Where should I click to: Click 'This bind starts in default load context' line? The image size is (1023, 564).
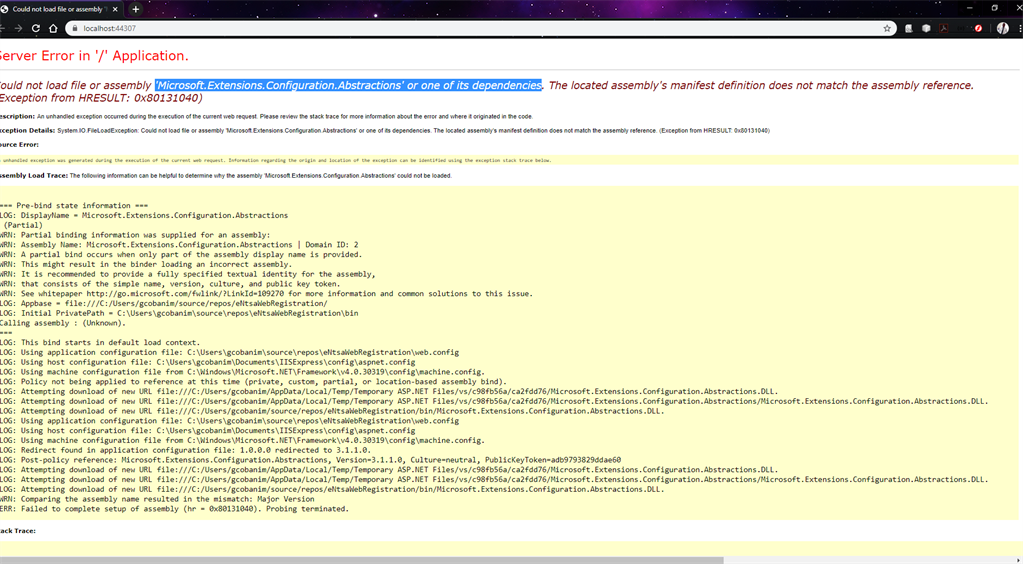point(100,343)
